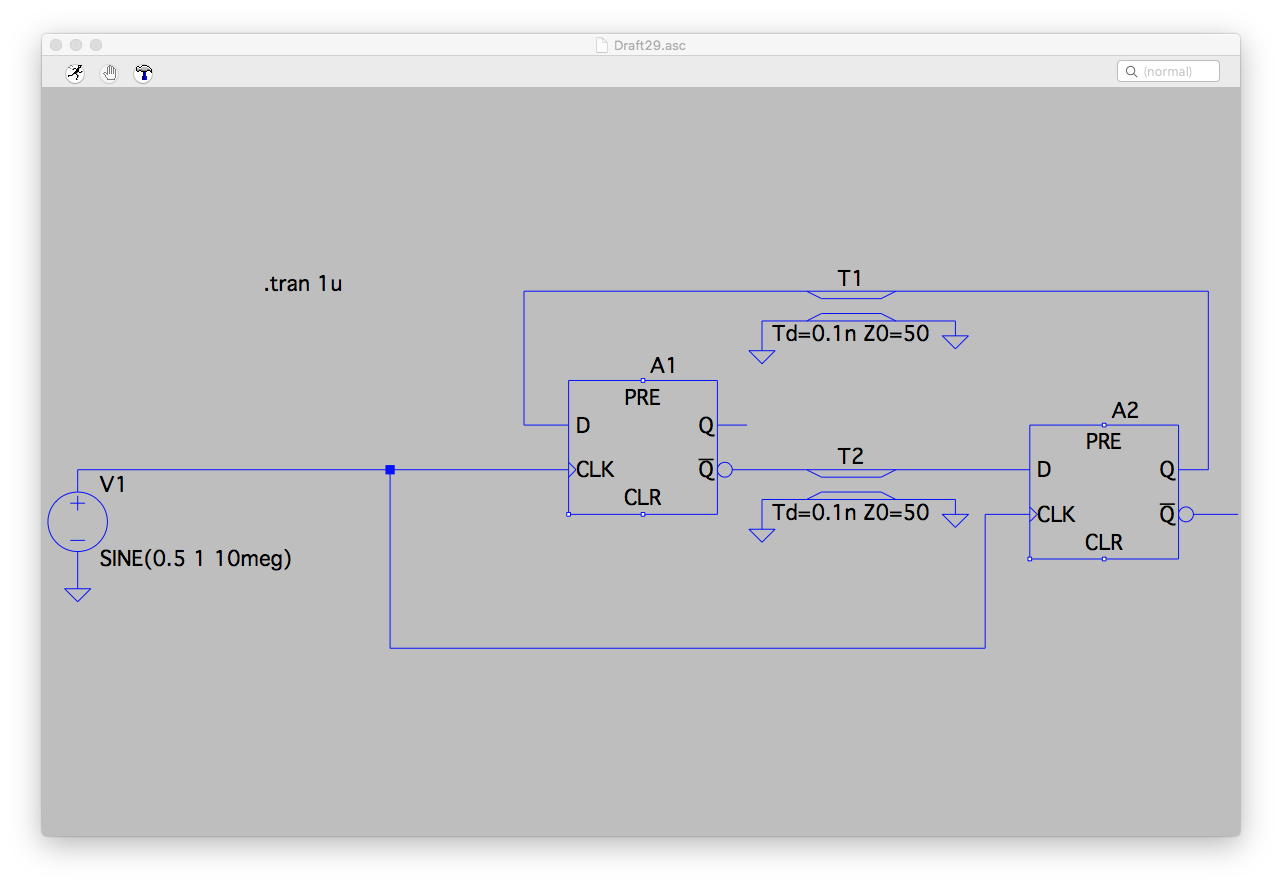The height and width of the screenshot is (886, 1282).
Task: Select the A1 flip-flop component body
Action: tap(643, 447)
